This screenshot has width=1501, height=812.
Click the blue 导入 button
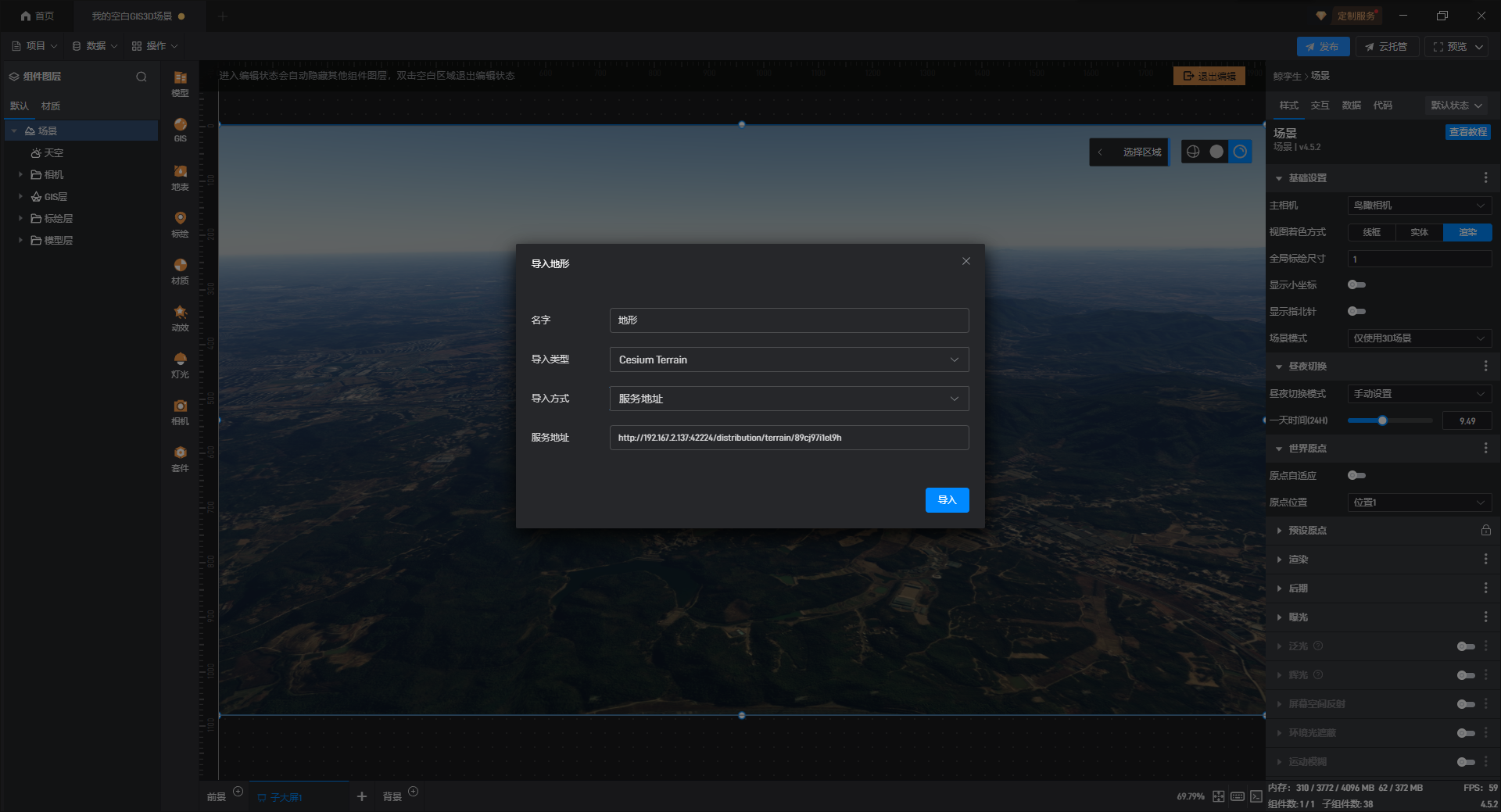coord(947,500)
